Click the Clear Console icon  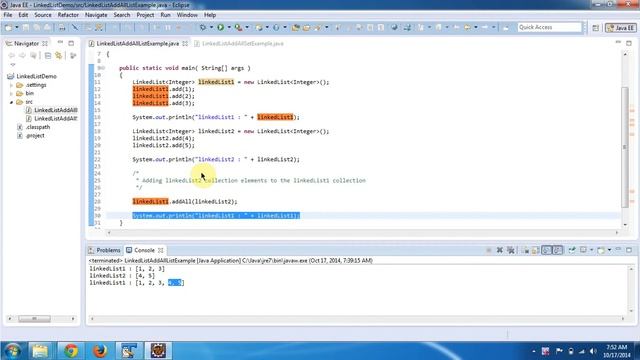pyautogui.click(x=526, y=250)
